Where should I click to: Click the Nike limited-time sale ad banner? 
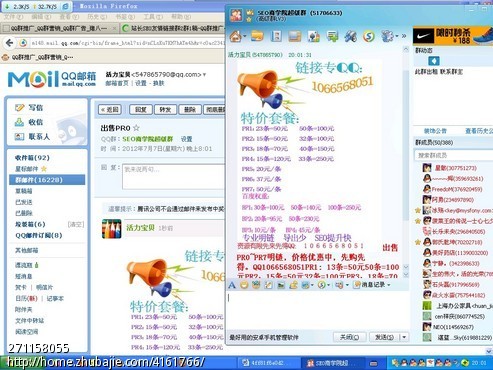point(453,36)
